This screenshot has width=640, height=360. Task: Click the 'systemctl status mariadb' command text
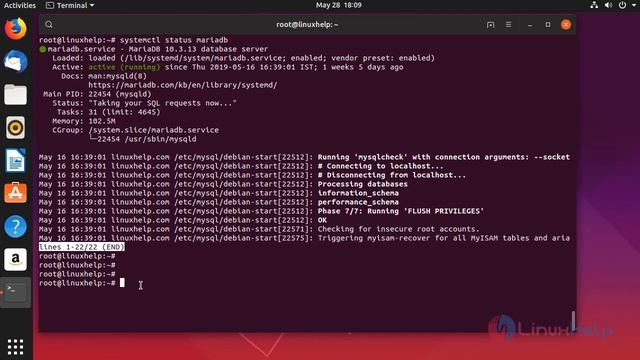tap(174, 40)
